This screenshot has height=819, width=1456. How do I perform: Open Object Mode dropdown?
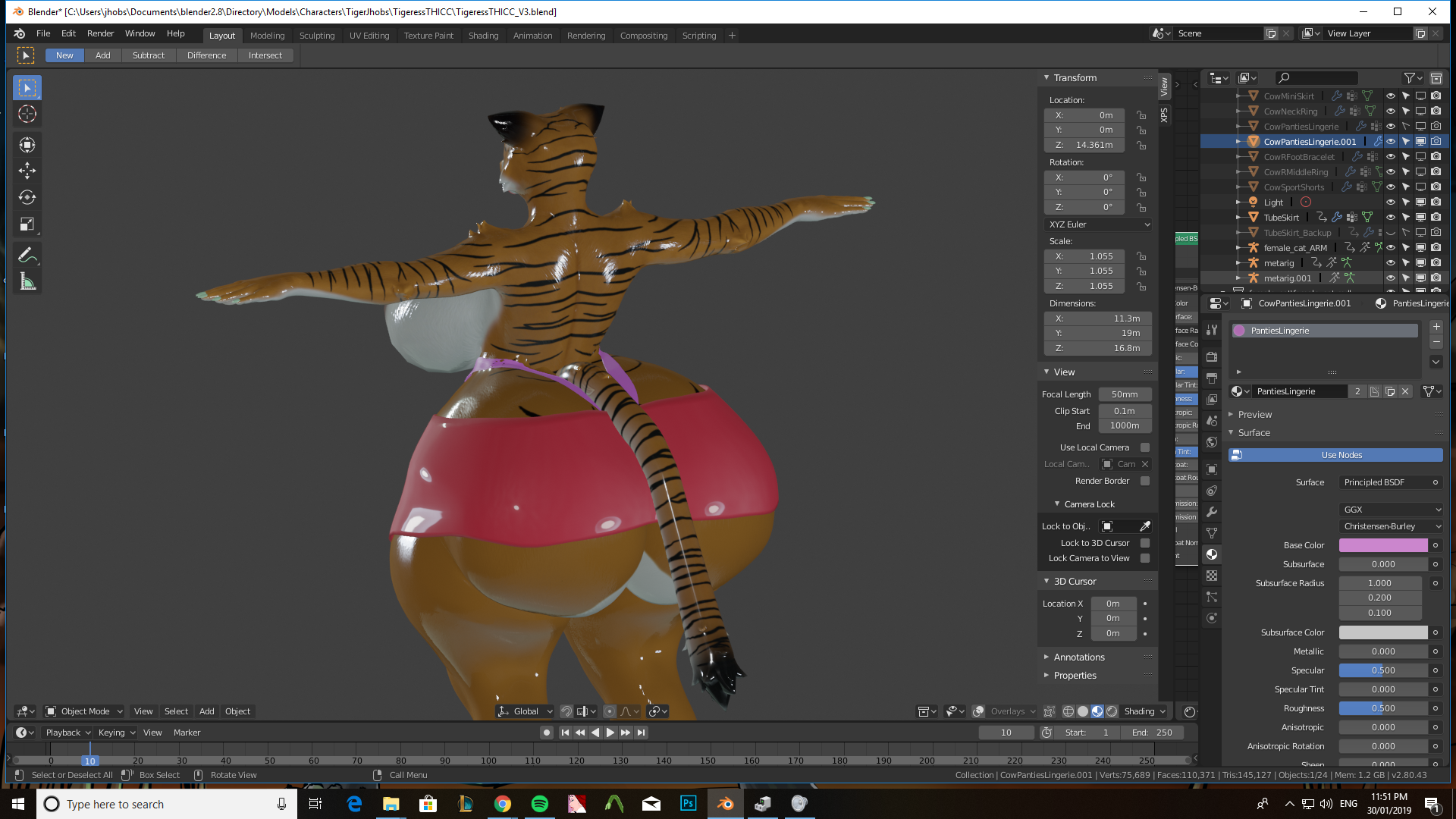84,711
